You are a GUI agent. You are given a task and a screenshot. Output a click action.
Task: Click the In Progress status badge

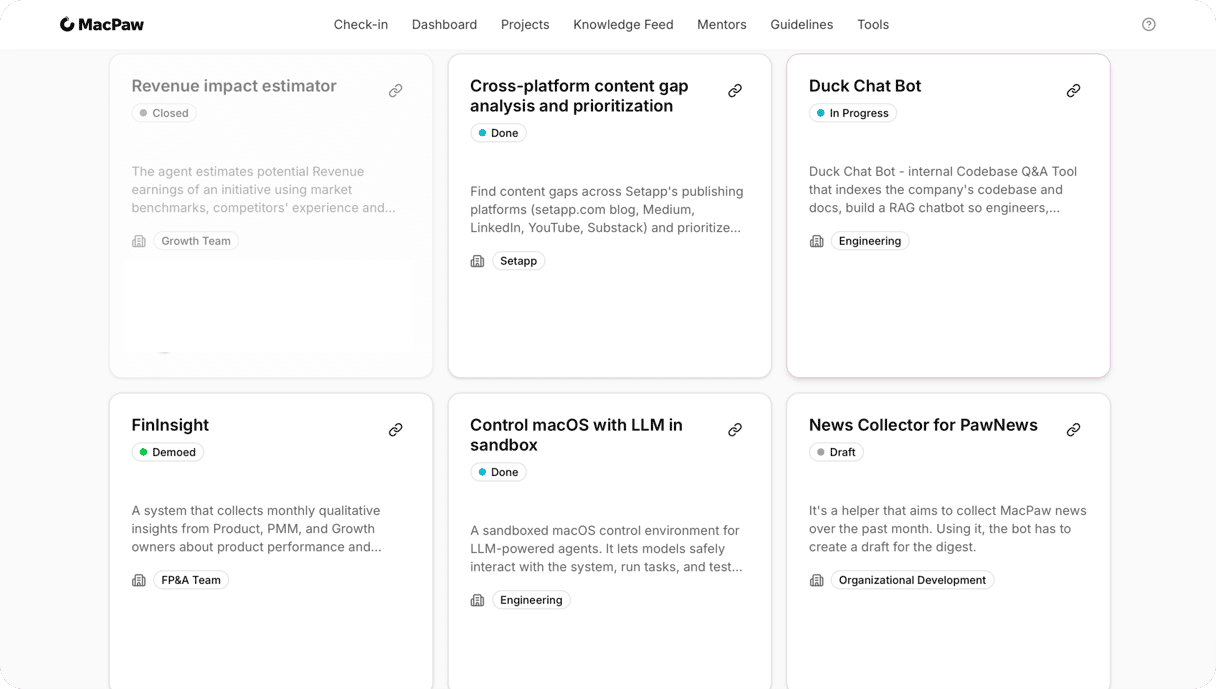[853, 113]
